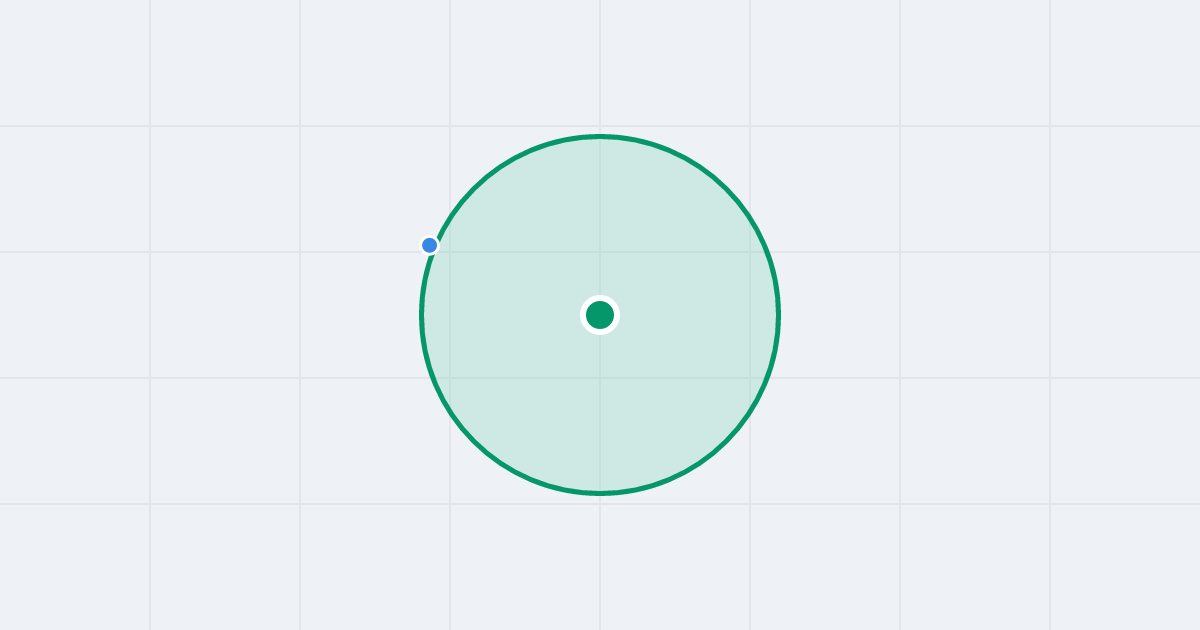
Task: Select the blue radius handle on circle edge
Action: coord(430,245)
